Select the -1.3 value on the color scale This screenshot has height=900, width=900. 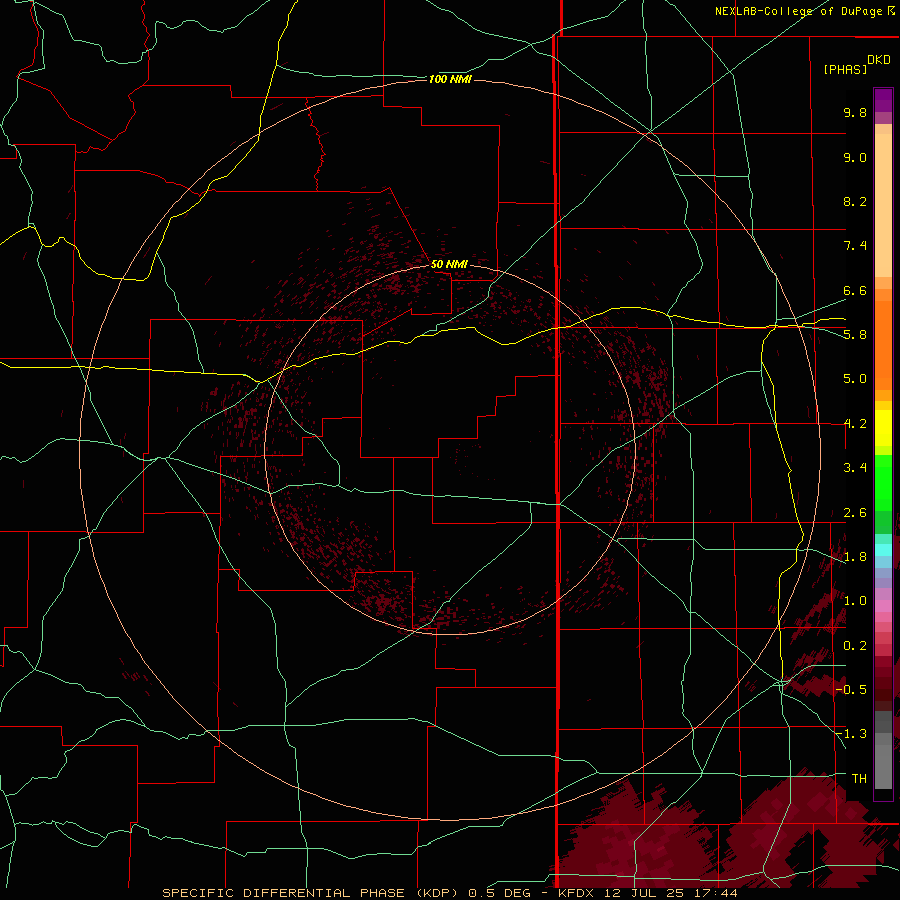coord(852,734)
